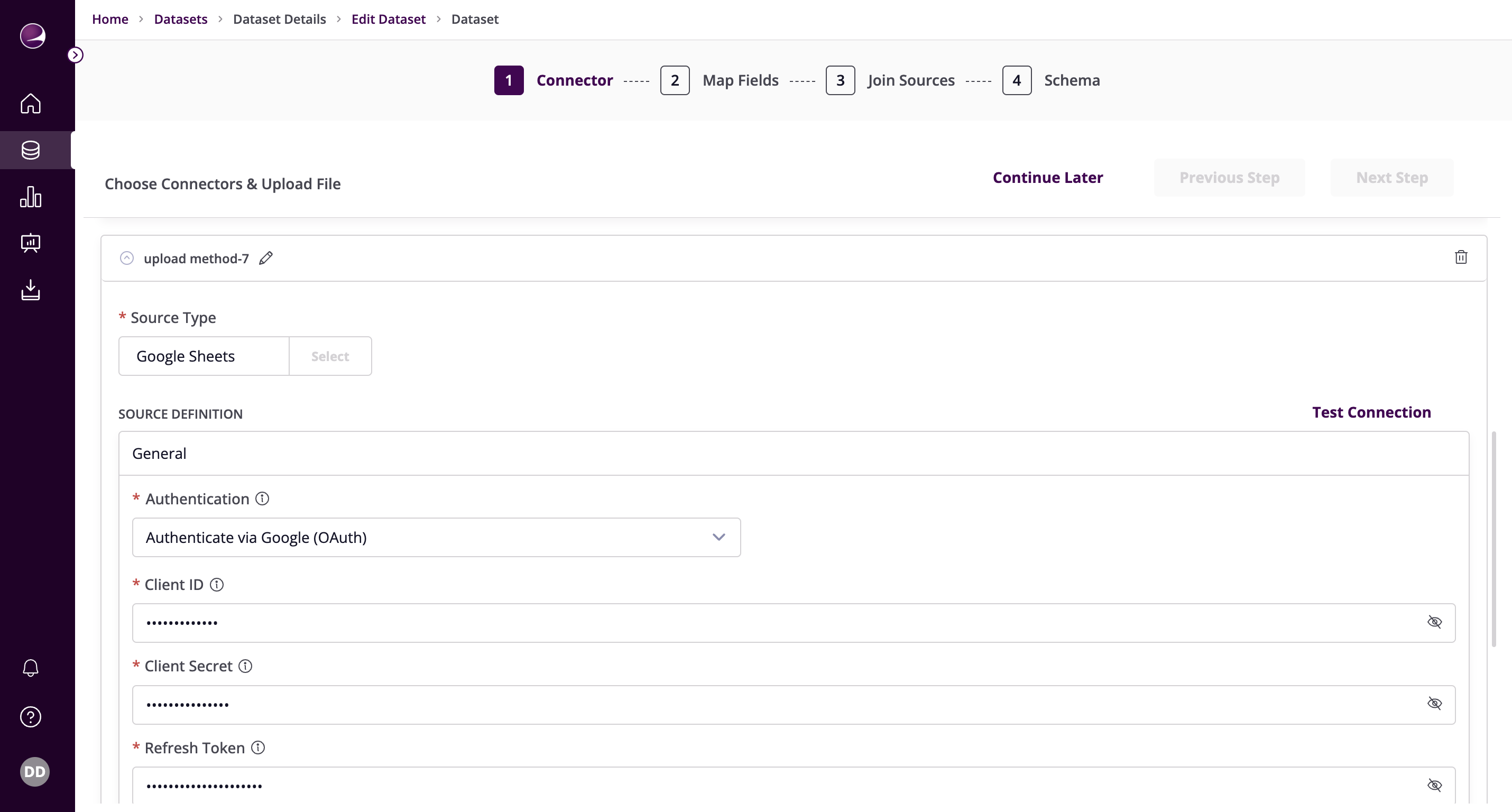Image resolution: width=1512 pixels, height=812 pixels.
Task: Show the Client ID value
Action: [1434, 622]
